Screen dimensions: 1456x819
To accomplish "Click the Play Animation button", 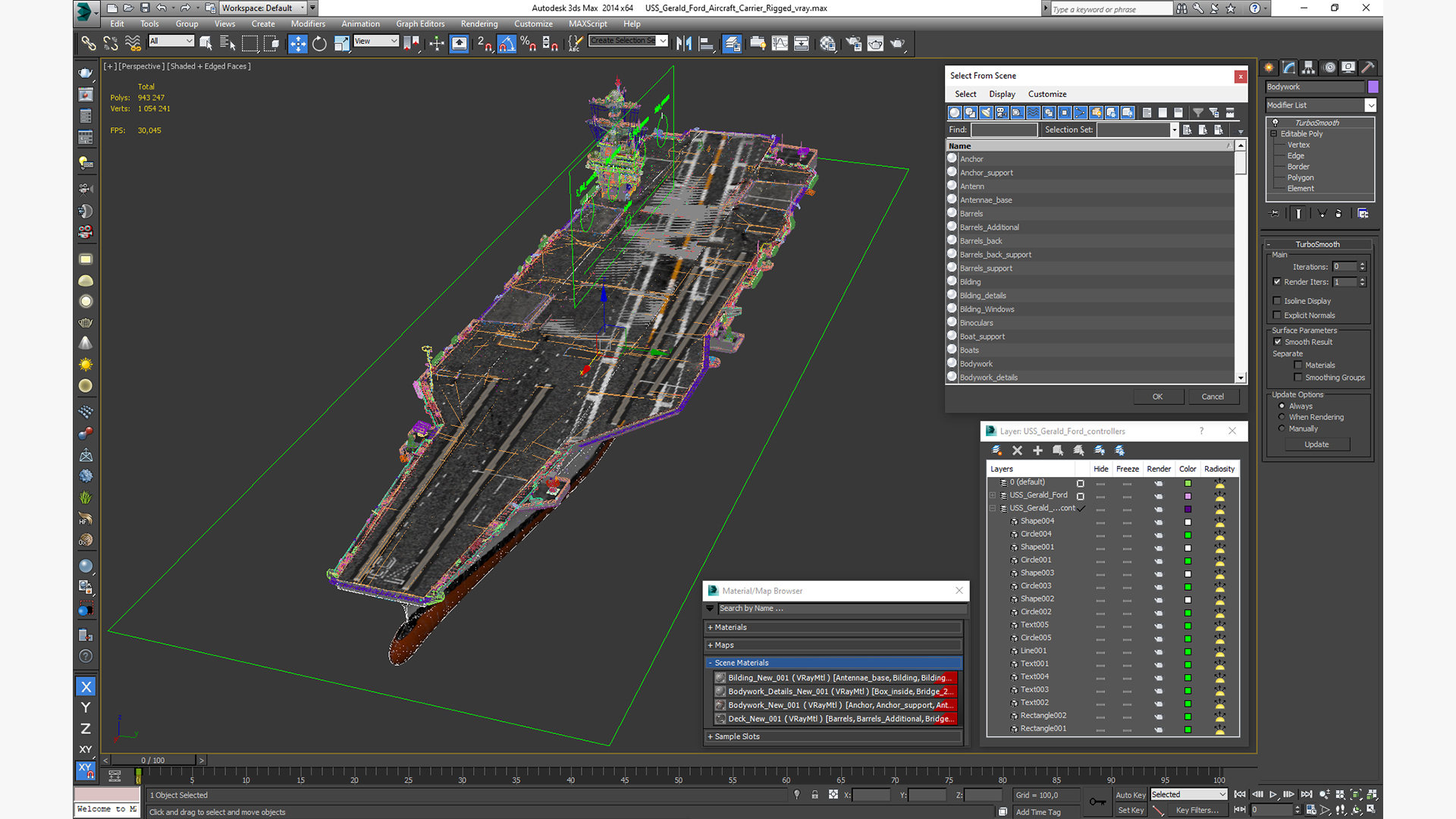I will (1273, 795).
